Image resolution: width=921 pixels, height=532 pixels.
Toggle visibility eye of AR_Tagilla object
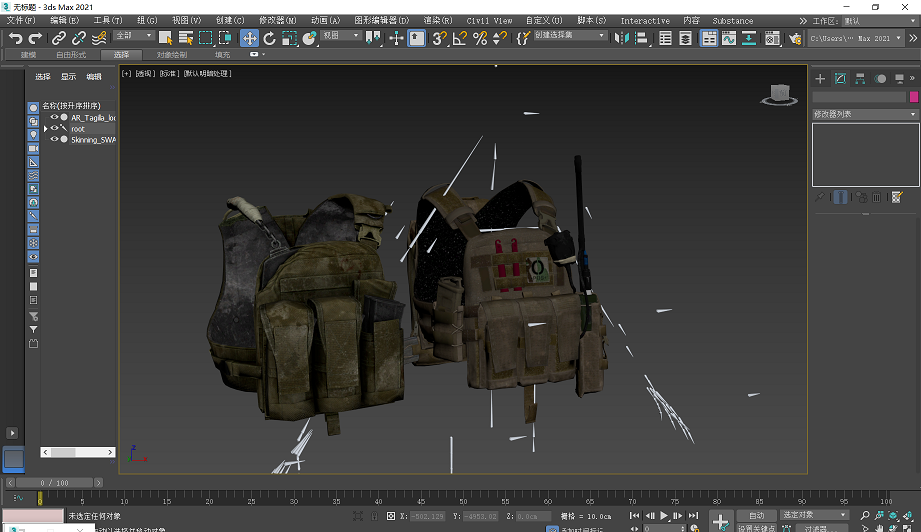tap(54, 117)
